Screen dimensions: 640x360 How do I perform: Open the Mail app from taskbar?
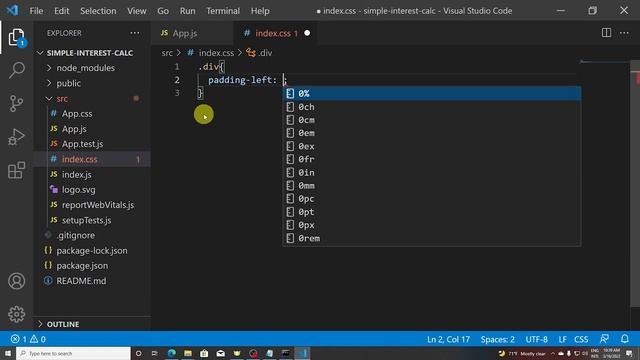pos(220,353)
